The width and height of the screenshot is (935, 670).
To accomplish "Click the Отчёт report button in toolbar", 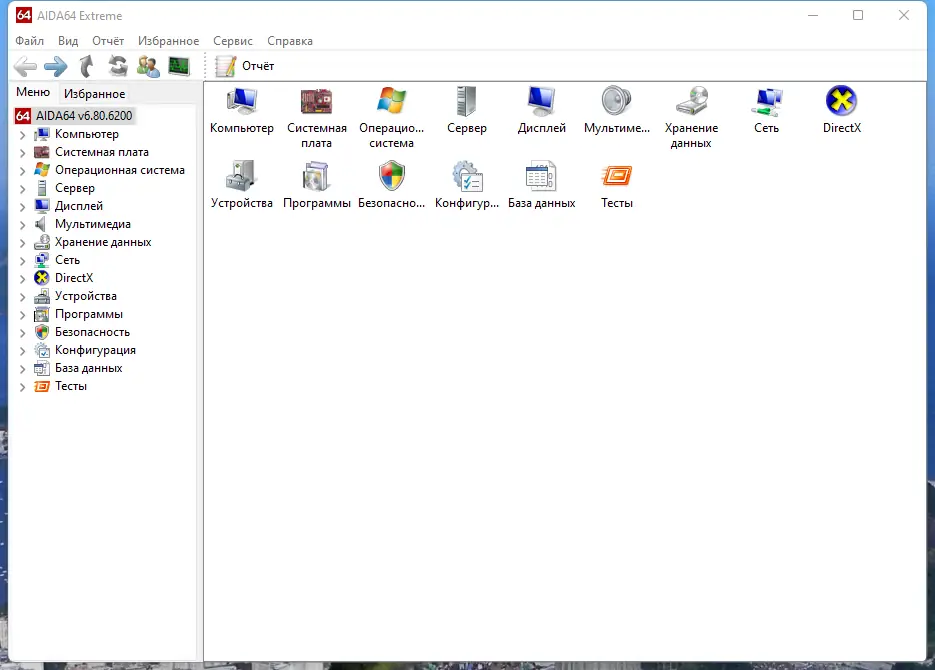I will point(244,66).
